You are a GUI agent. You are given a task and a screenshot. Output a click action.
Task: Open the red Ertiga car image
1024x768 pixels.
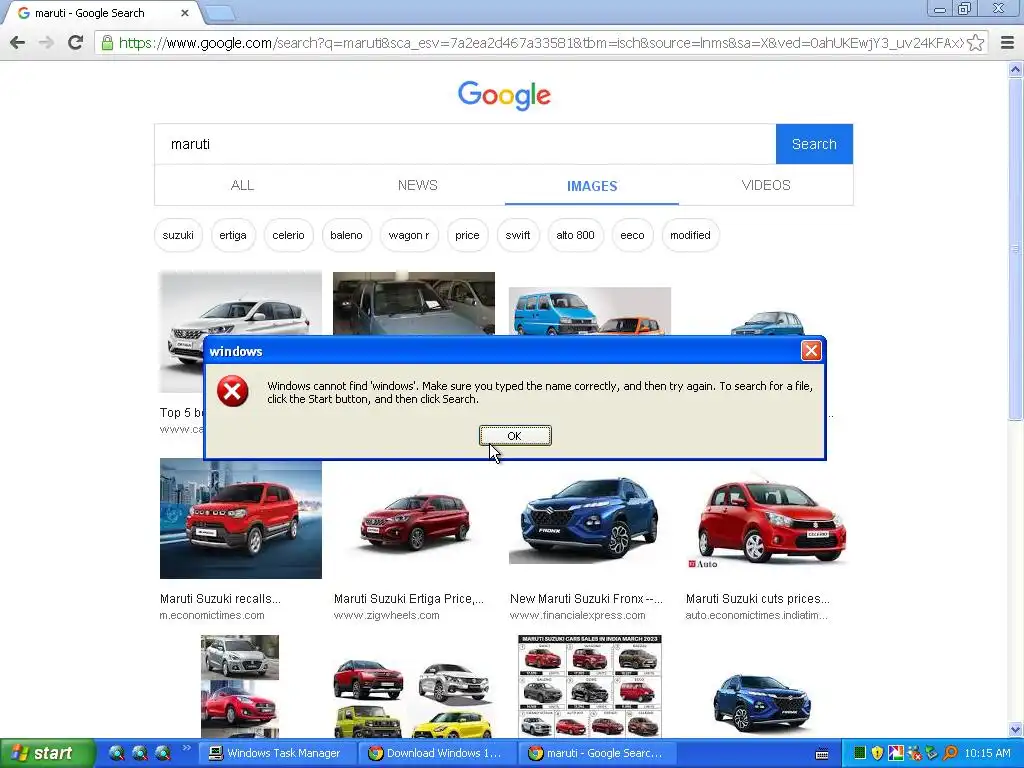[414, 521]
